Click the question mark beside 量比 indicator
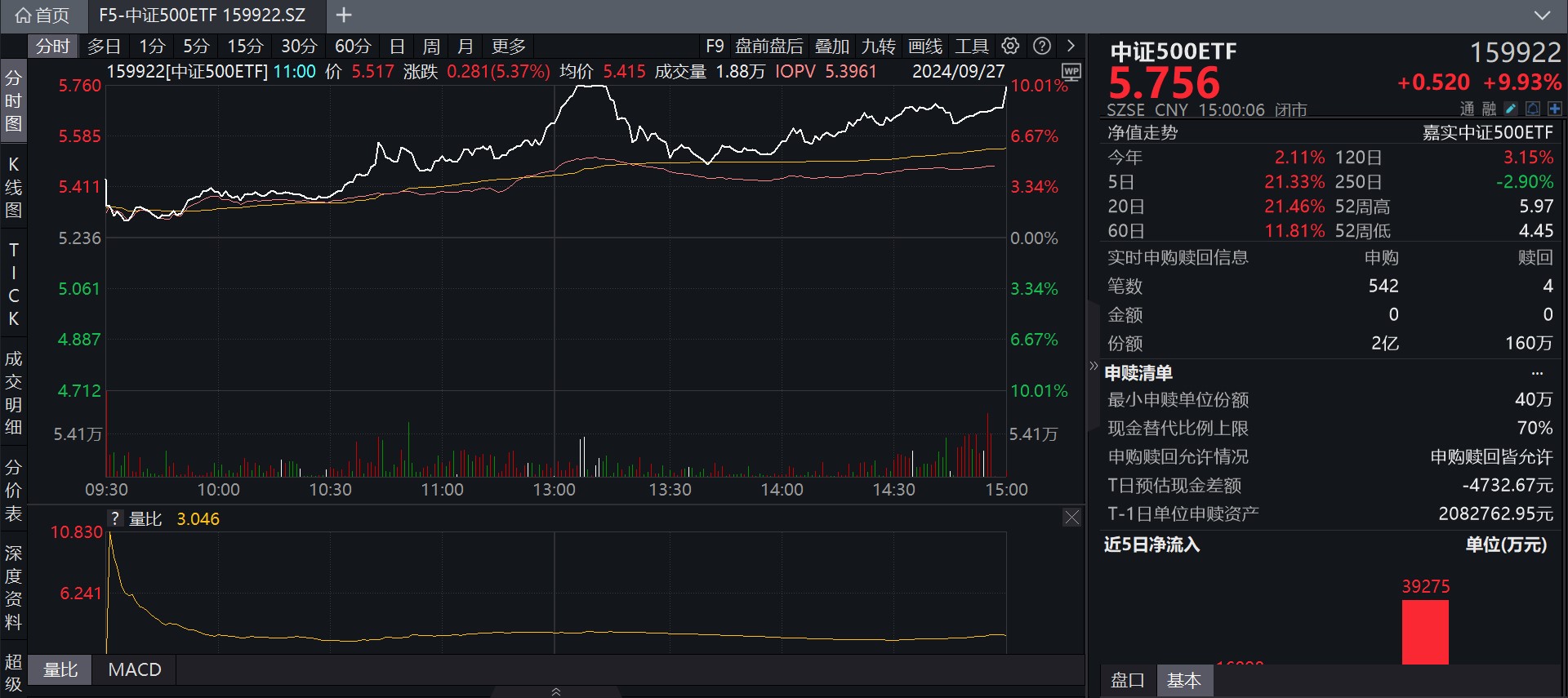 click(115, 518)
